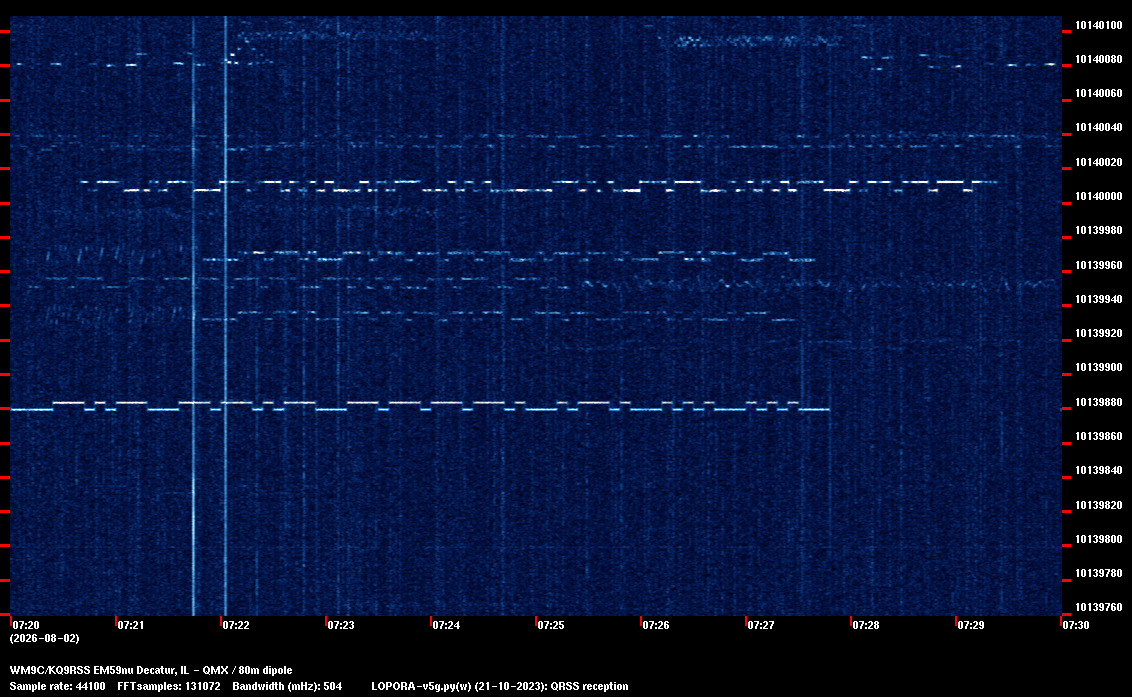The height and width of the screenshot is (697, 1132).
Task: Select the 10140100 frequency label
Action: (x=1099, y=25)
